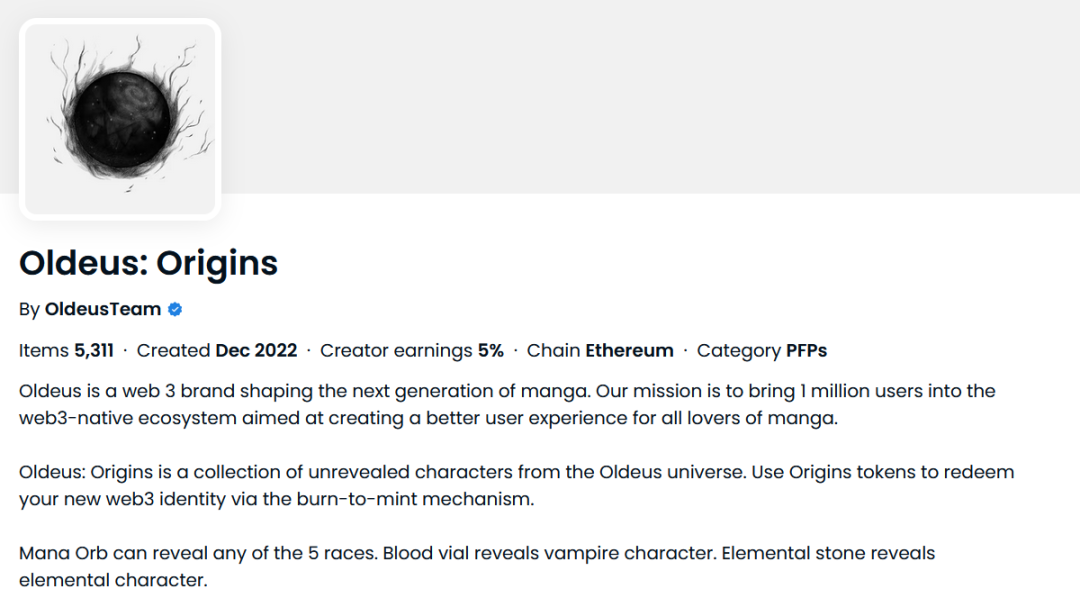The image size is (1080, 598).
Task: Open the OldeusTeam creator profile link
Action: 102,310
